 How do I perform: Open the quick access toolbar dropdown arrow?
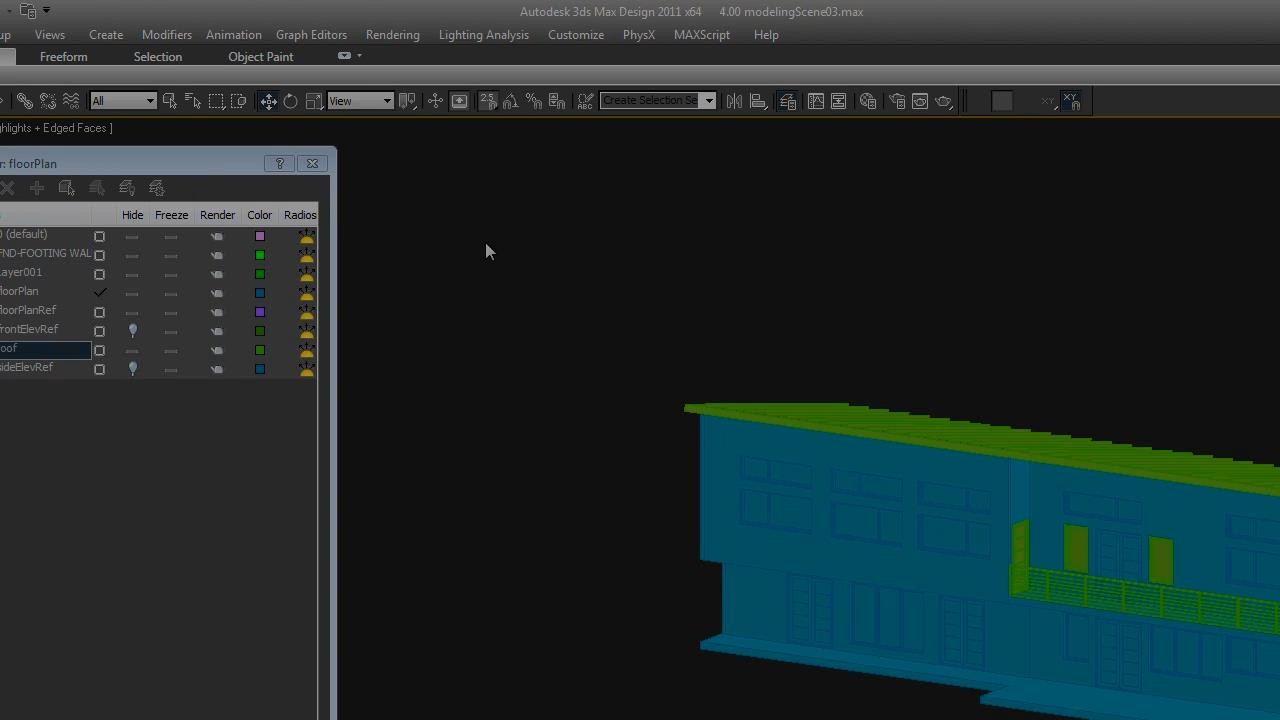tap(46, 12)
